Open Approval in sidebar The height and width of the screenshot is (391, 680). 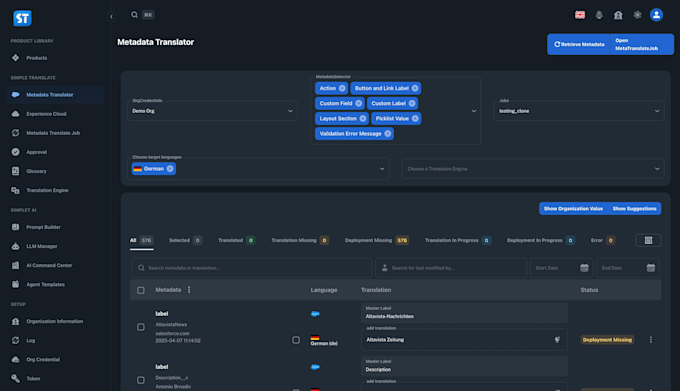55,152
